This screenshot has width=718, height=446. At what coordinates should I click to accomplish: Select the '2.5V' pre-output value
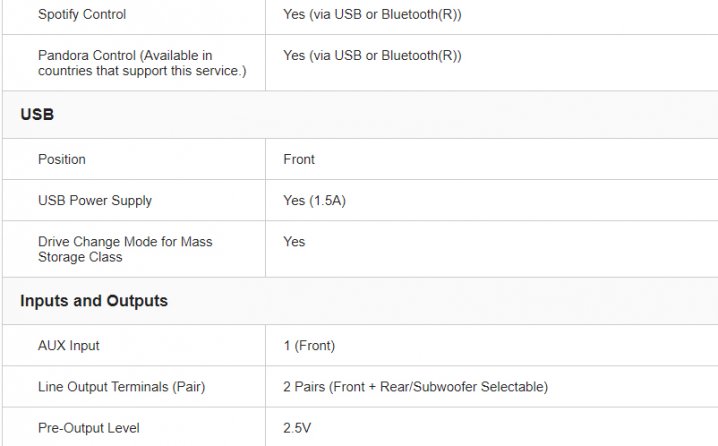coord(297,428)
